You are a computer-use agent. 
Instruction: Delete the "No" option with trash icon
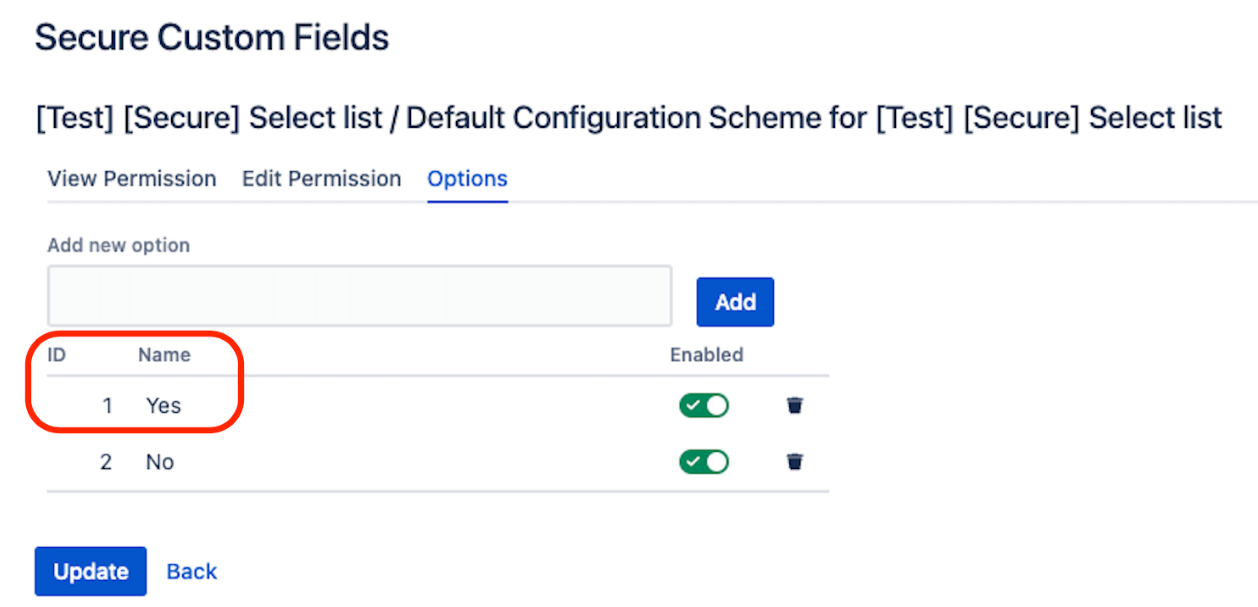tap(795, 462)
